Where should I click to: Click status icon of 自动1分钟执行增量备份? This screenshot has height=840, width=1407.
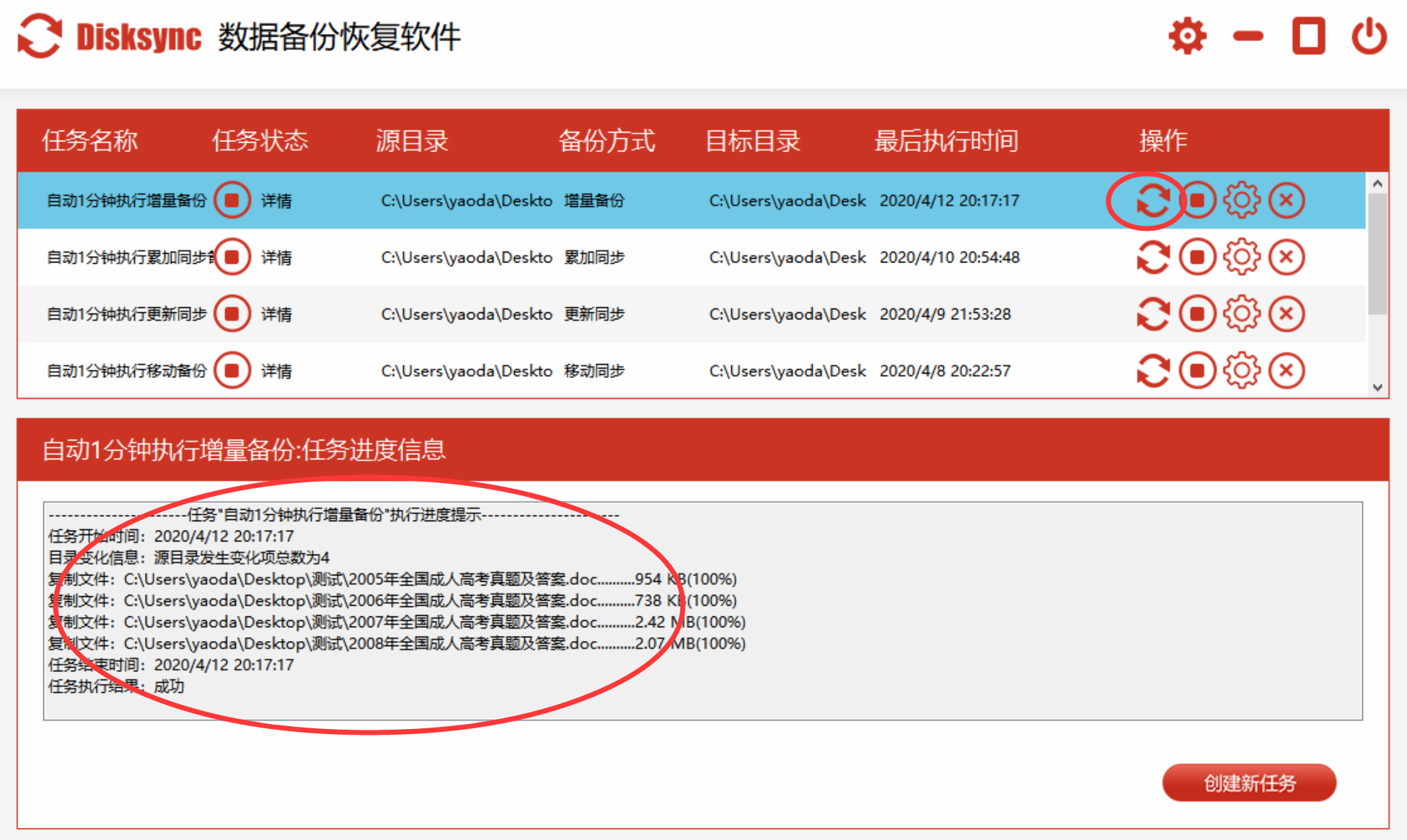[x=232, y=200]
